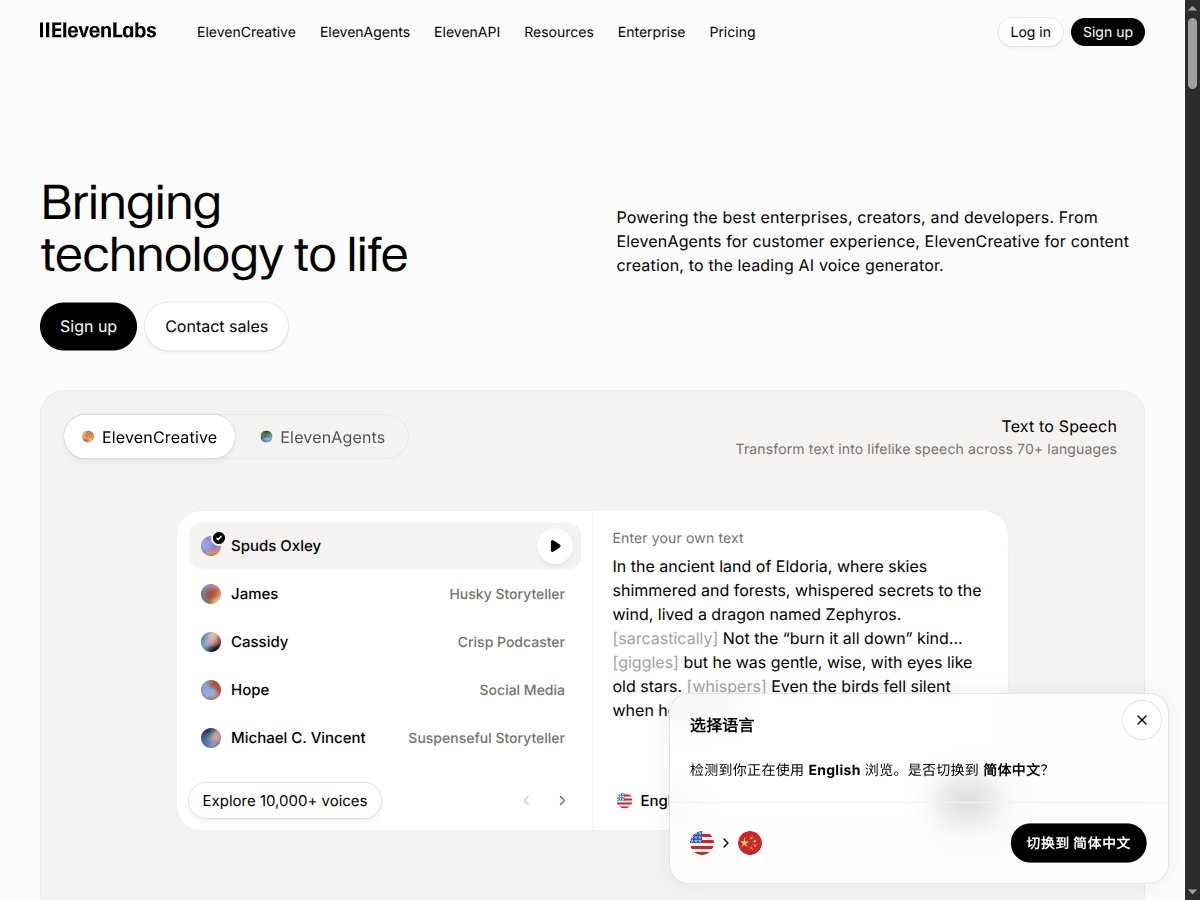
Task: Click the US flag in the language popup
Action: (x=701, y=843)
